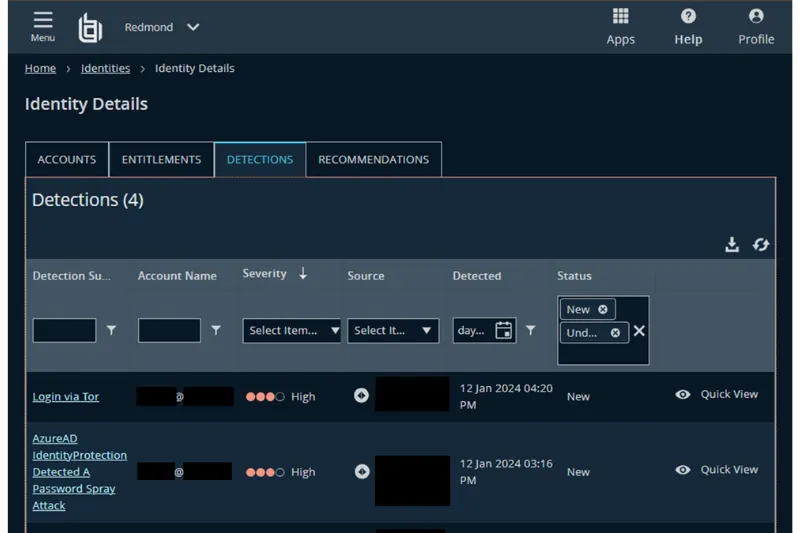Open the Profile menu
The width and height of the screenshot is (800, 533).
tap(756, 27)
